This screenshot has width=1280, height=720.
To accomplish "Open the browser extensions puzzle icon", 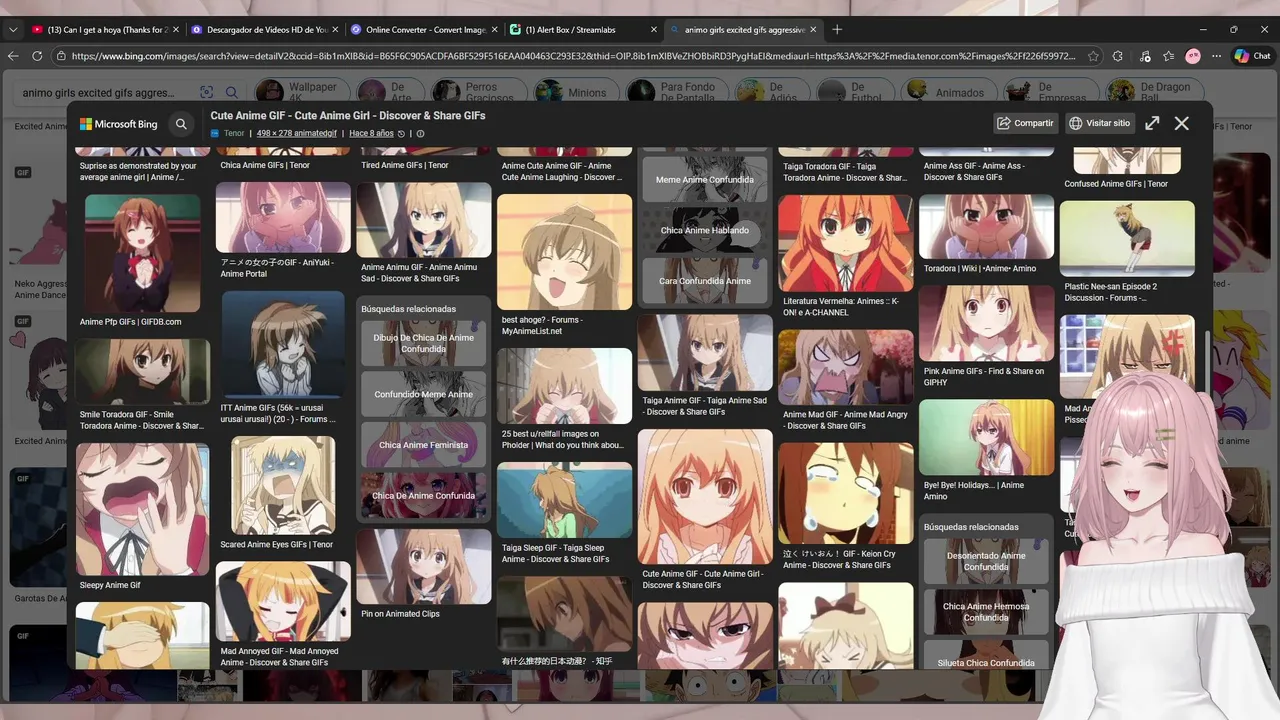I will (x=1119, y=56).
